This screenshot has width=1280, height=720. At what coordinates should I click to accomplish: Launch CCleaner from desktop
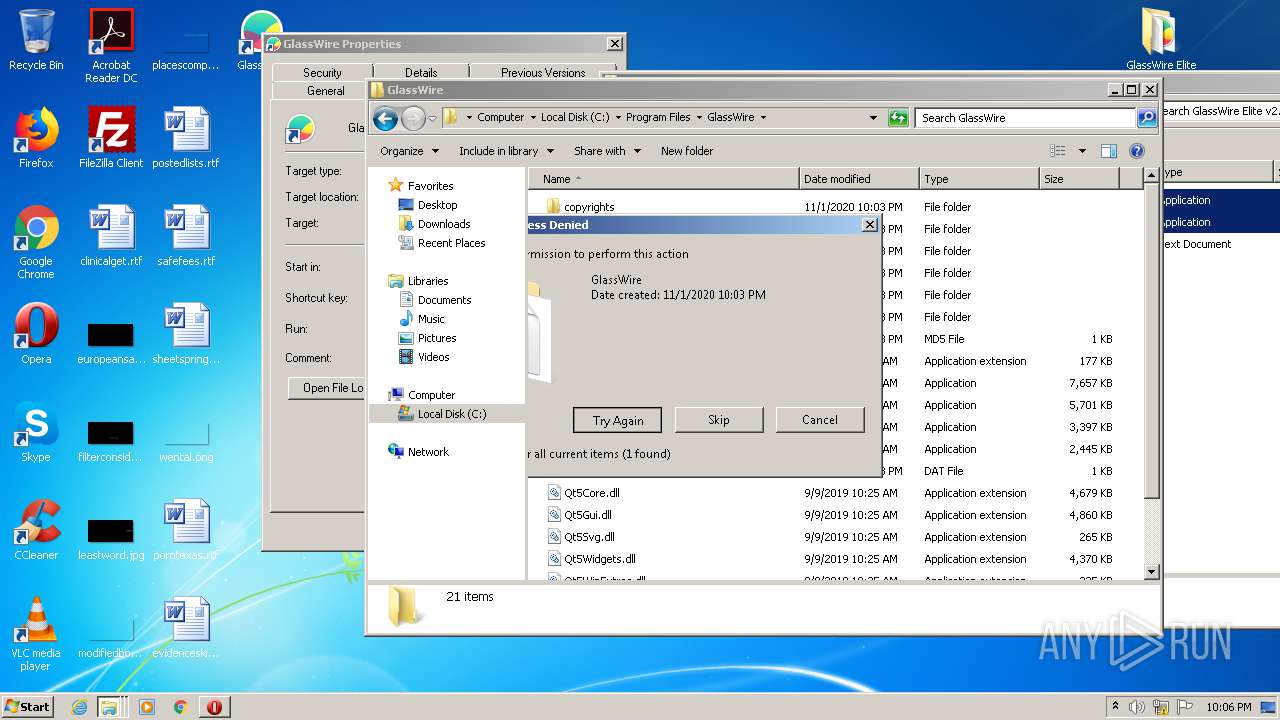pyautogui.click(x=36, y=530)
